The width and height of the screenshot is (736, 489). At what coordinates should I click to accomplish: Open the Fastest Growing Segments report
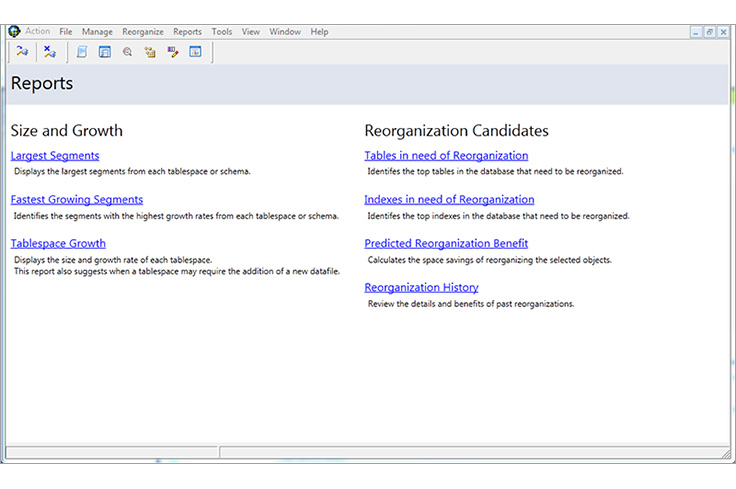pos(77,200)
